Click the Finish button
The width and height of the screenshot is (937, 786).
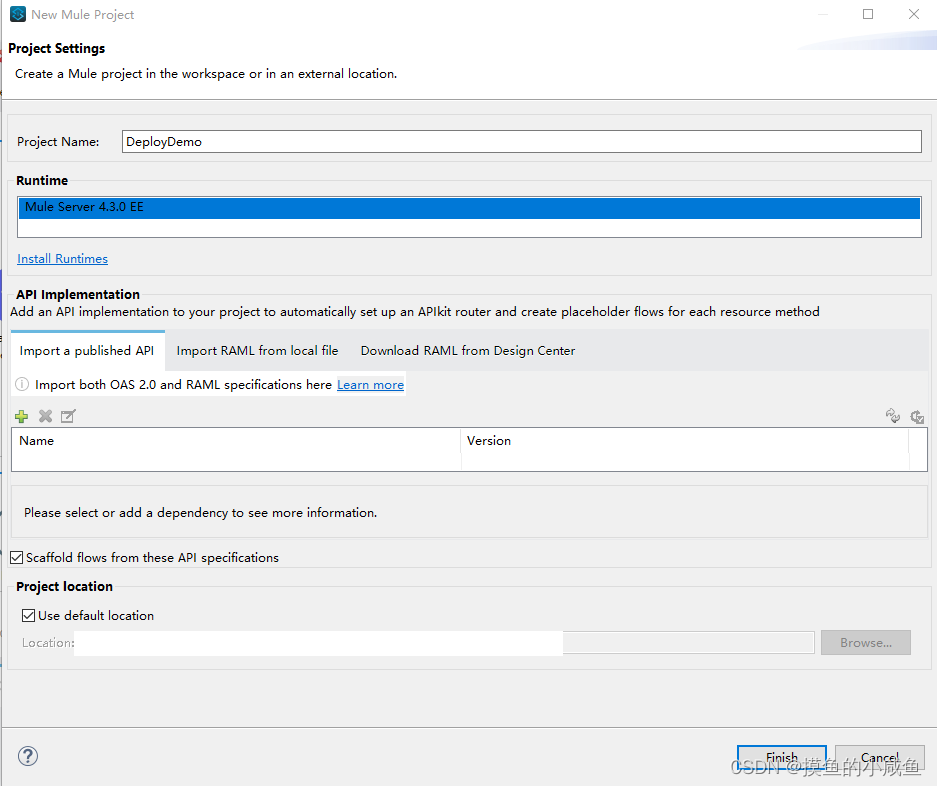pyautogui.click(x=782, y=757)
